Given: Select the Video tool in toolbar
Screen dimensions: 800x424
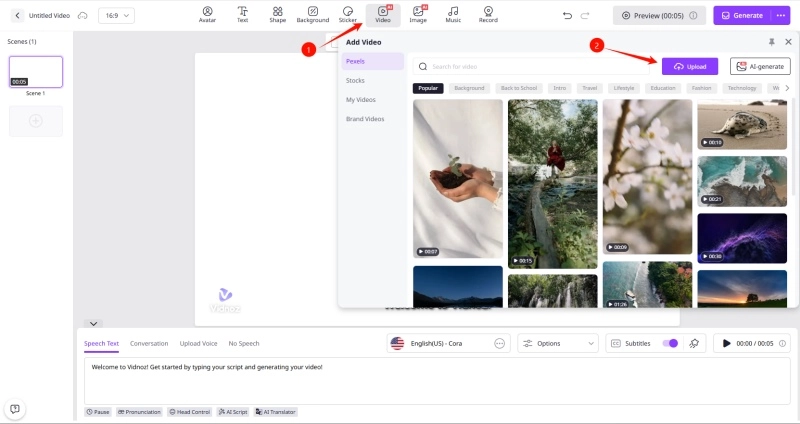Looking at the screenshot, I should tap(383, 15).
